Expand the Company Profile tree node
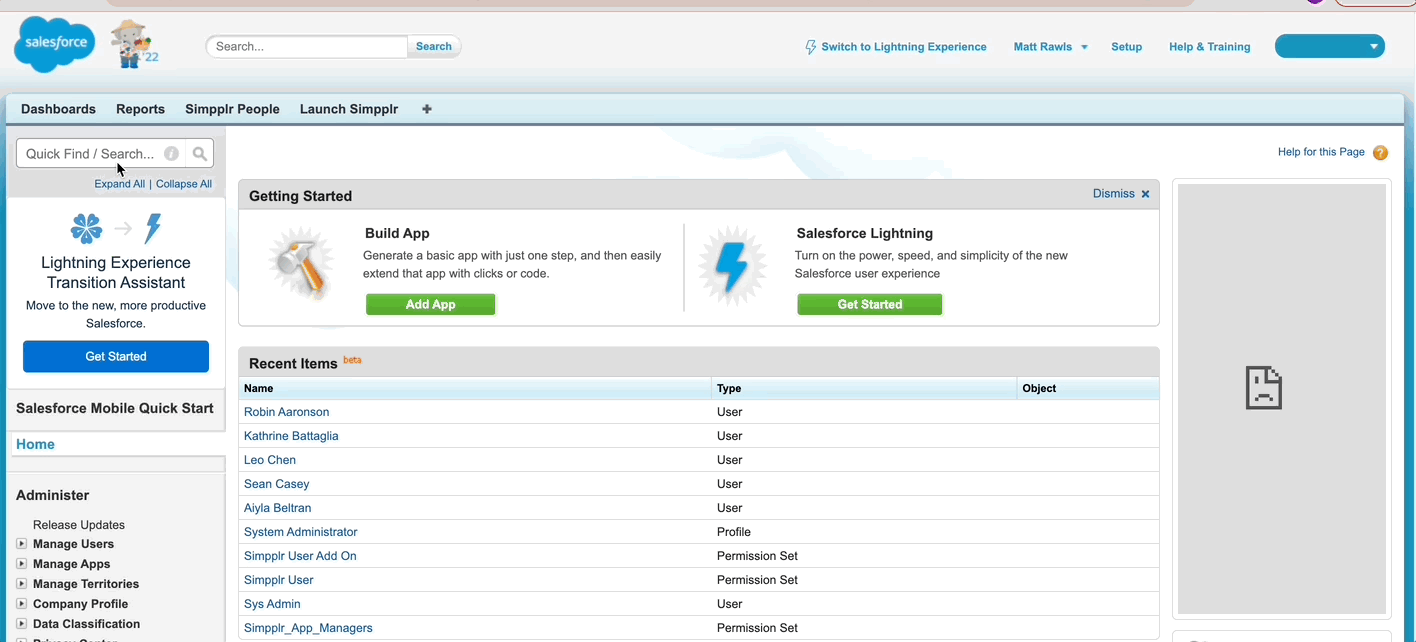Viewport: 1416px width, 642px height. [21, 604]
